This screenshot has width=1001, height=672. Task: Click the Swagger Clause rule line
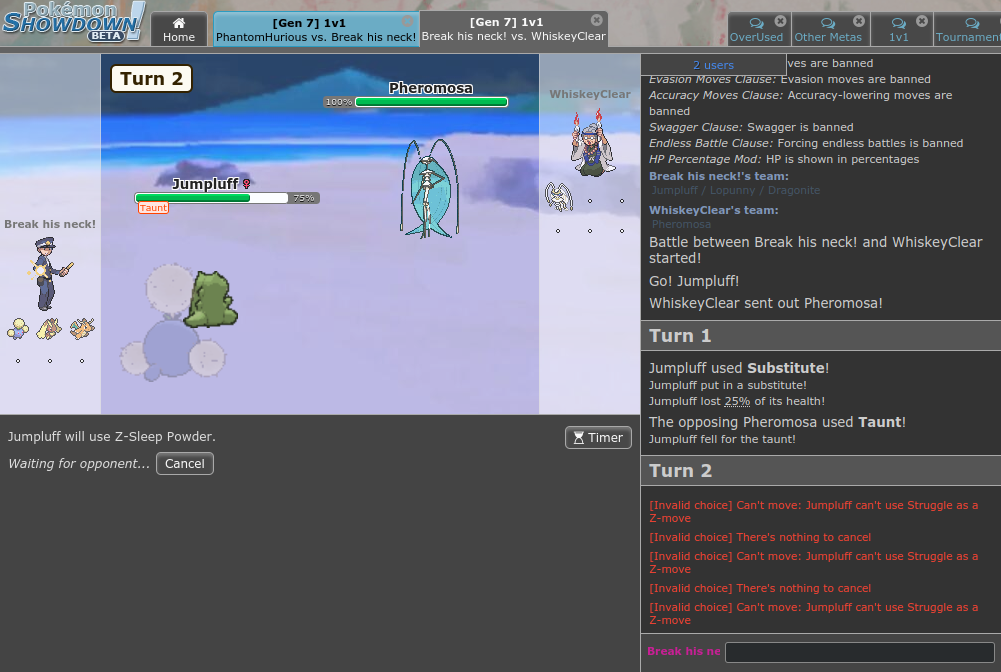click(x=751, y=127)
